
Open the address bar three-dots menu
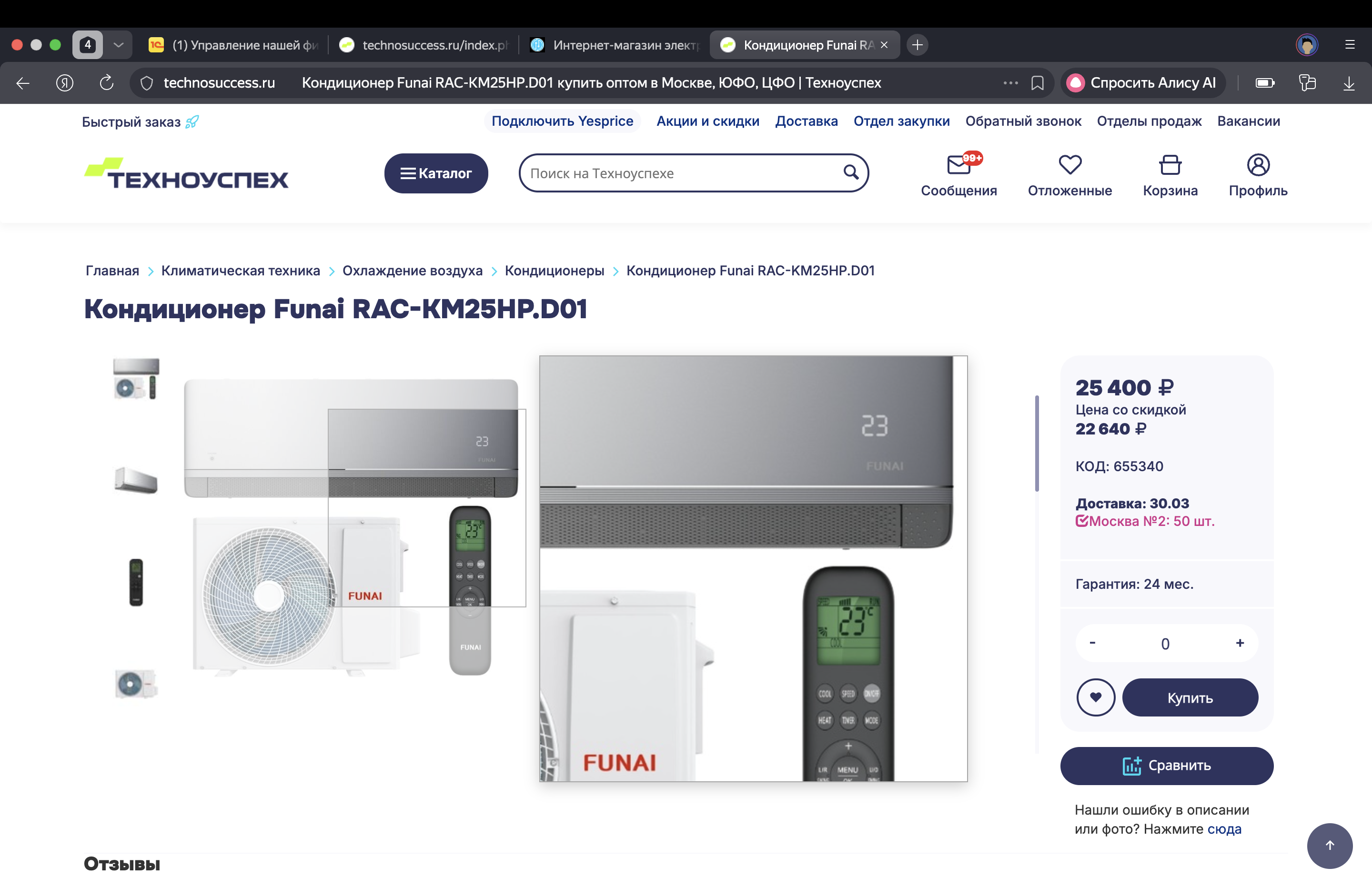click(x=1010, y=83)
